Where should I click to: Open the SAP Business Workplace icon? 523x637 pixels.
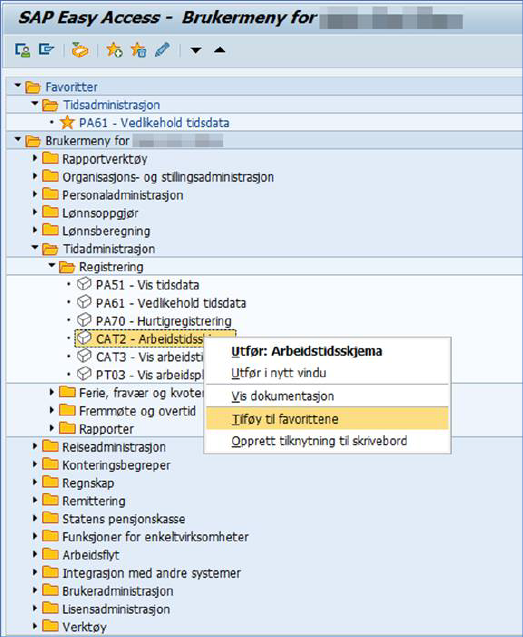point(80,50)
